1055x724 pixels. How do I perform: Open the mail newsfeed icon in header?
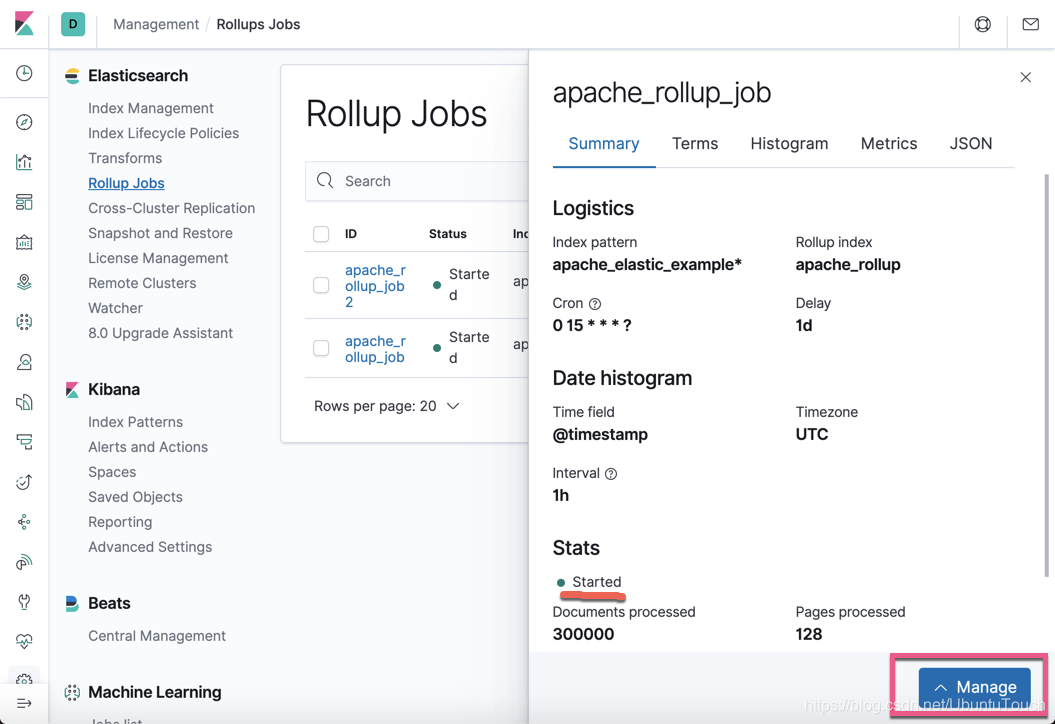tap(1030, 24)
